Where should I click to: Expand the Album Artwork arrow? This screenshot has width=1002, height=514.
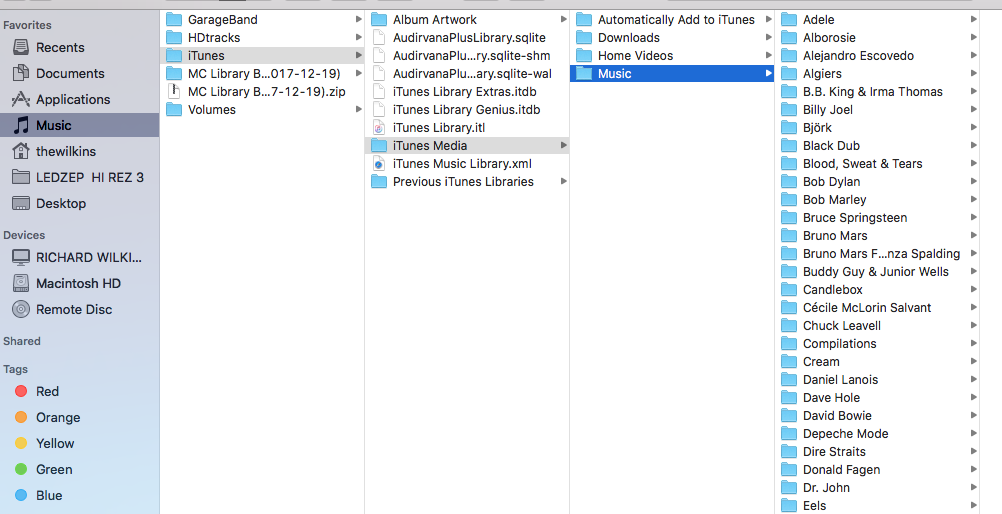(564, 19)
